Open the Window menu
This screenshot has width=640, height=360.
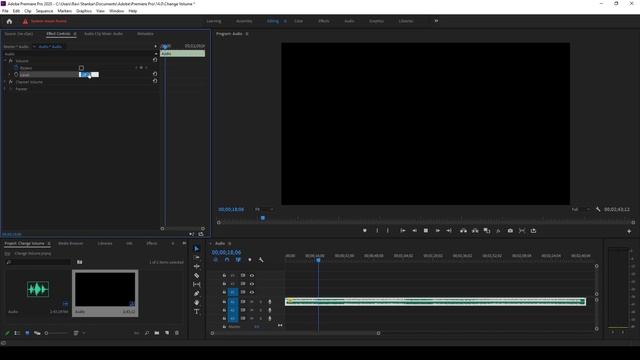coord(116,11)
